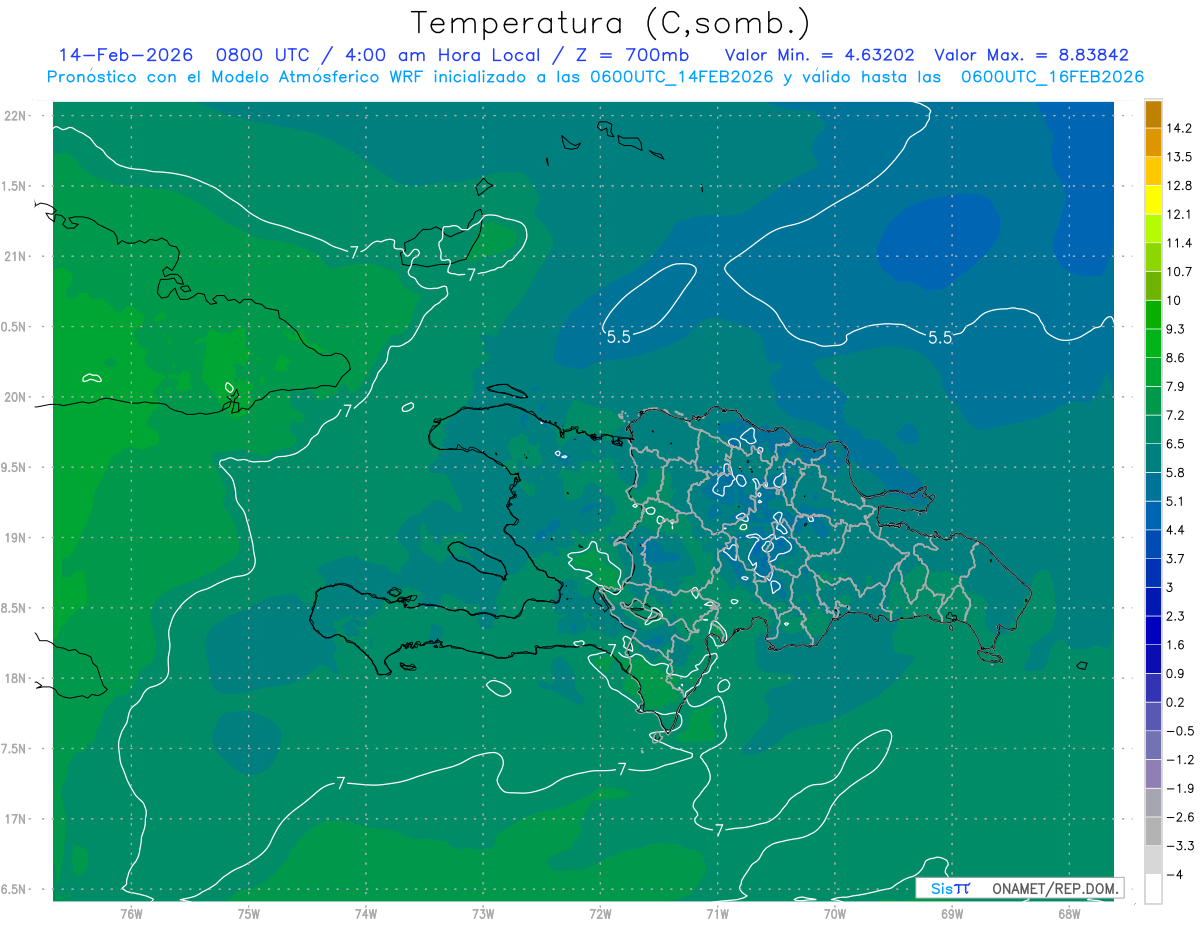Click the "10.7" color scale label
This screenshot has width=1200, height=927.
pyautogui.click(x=1180, y=272)
